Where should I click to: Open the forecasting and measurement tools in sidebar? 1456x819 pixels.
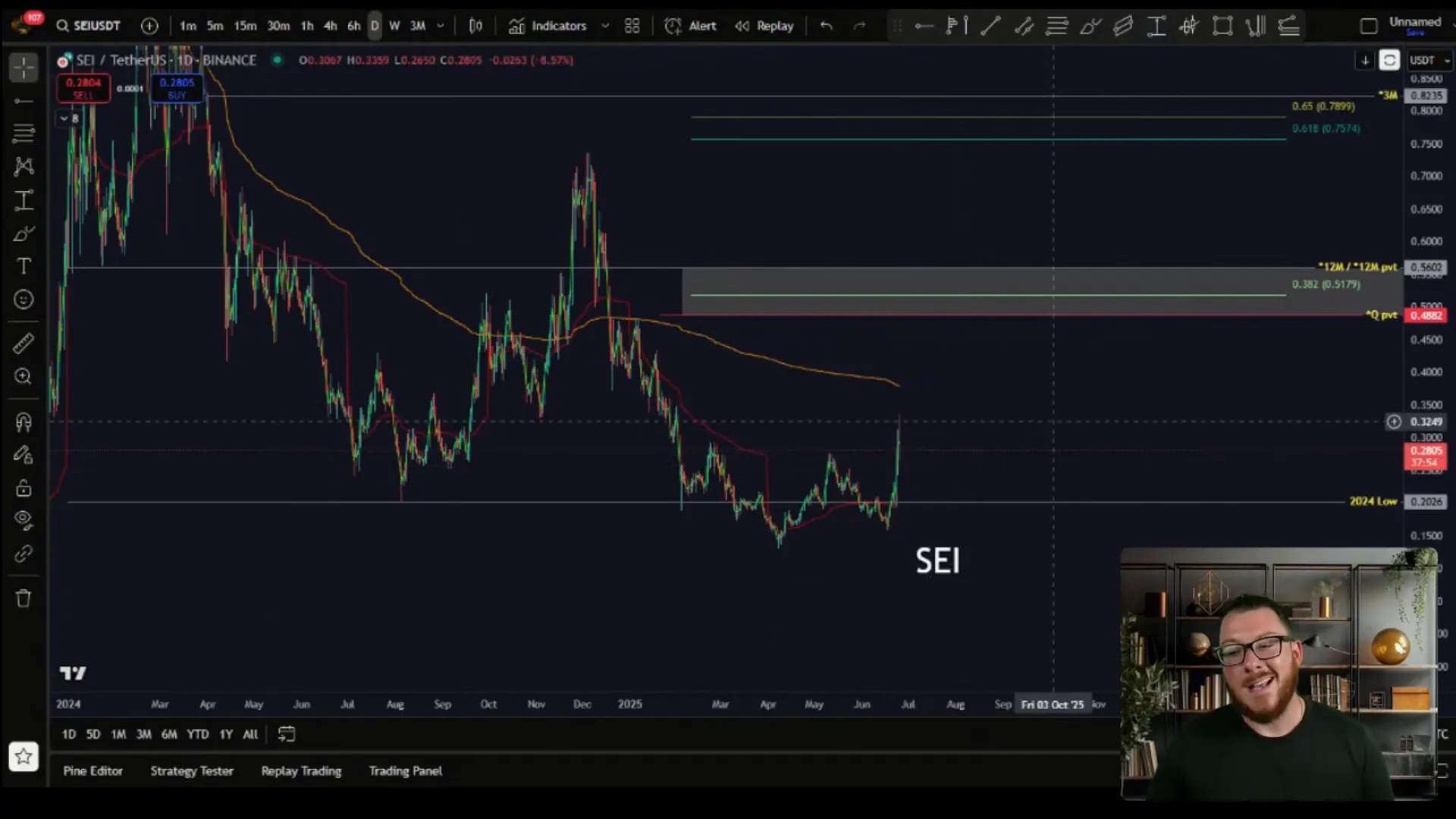[x=24, y=200]
